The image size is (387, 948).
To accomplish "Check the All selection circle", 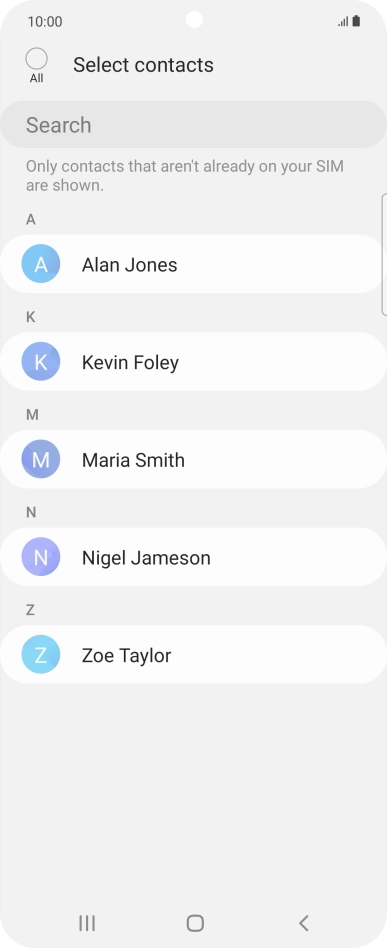I will tap(36, 59).
